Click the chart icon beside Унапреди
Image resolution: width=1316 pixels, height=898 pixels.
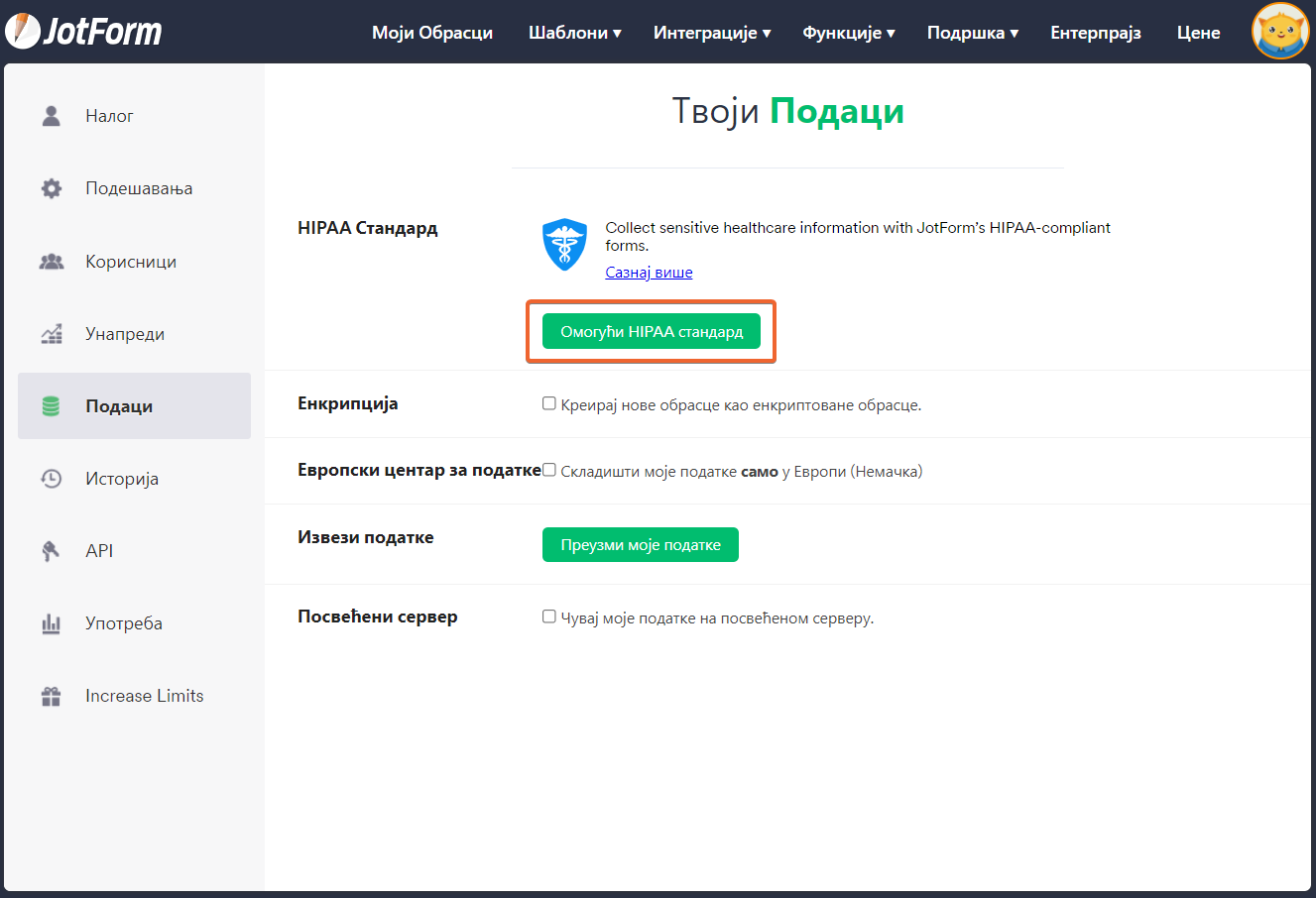[52, 334]
